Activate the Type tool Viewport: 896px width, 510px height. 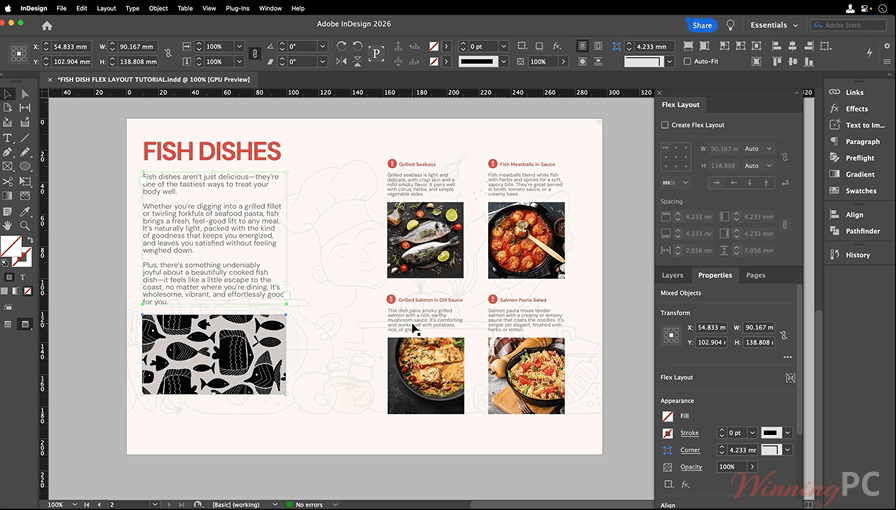click(x=8, y=138)
